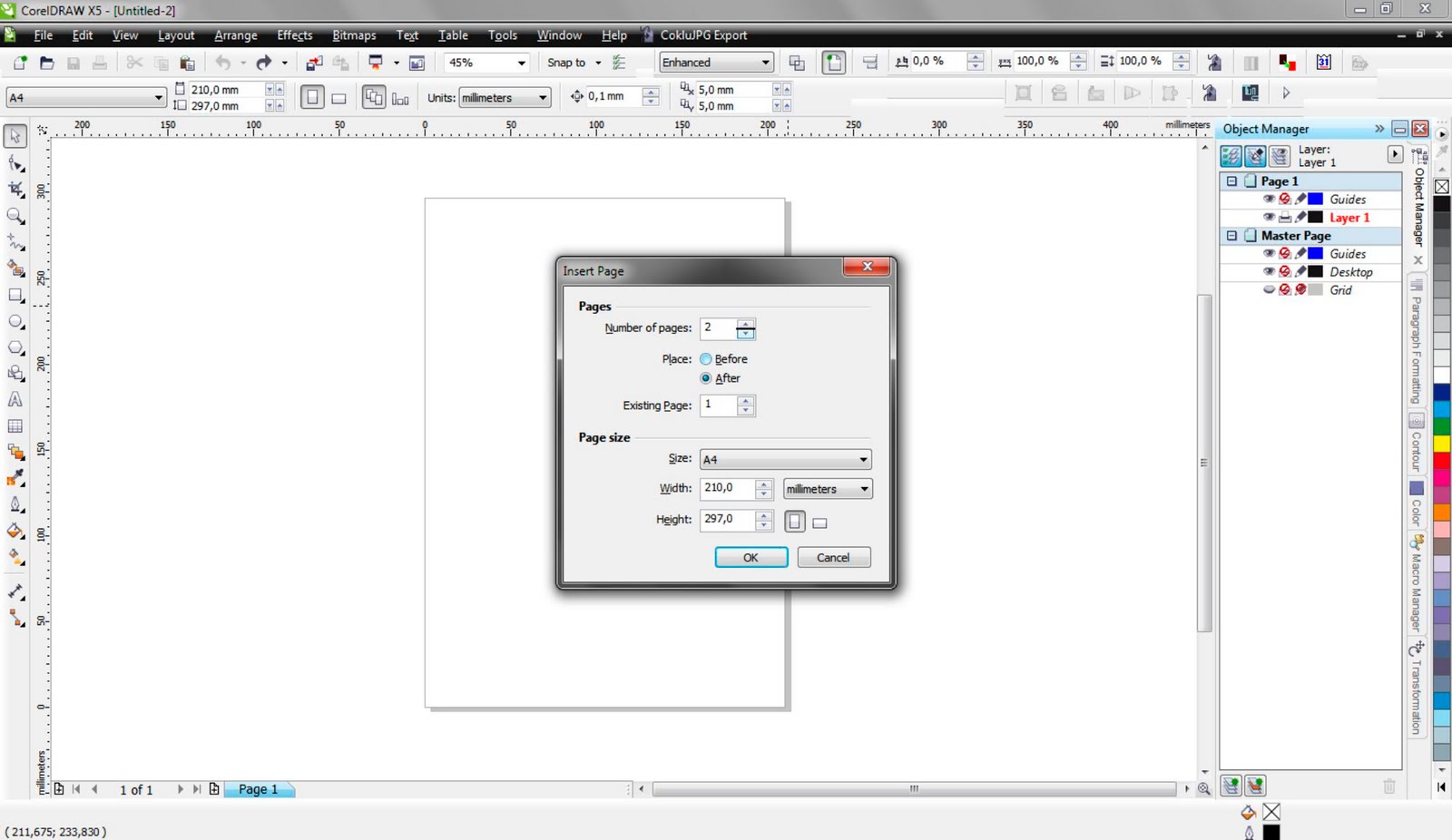Click the Number of pages input field

[x=721, y=327]
